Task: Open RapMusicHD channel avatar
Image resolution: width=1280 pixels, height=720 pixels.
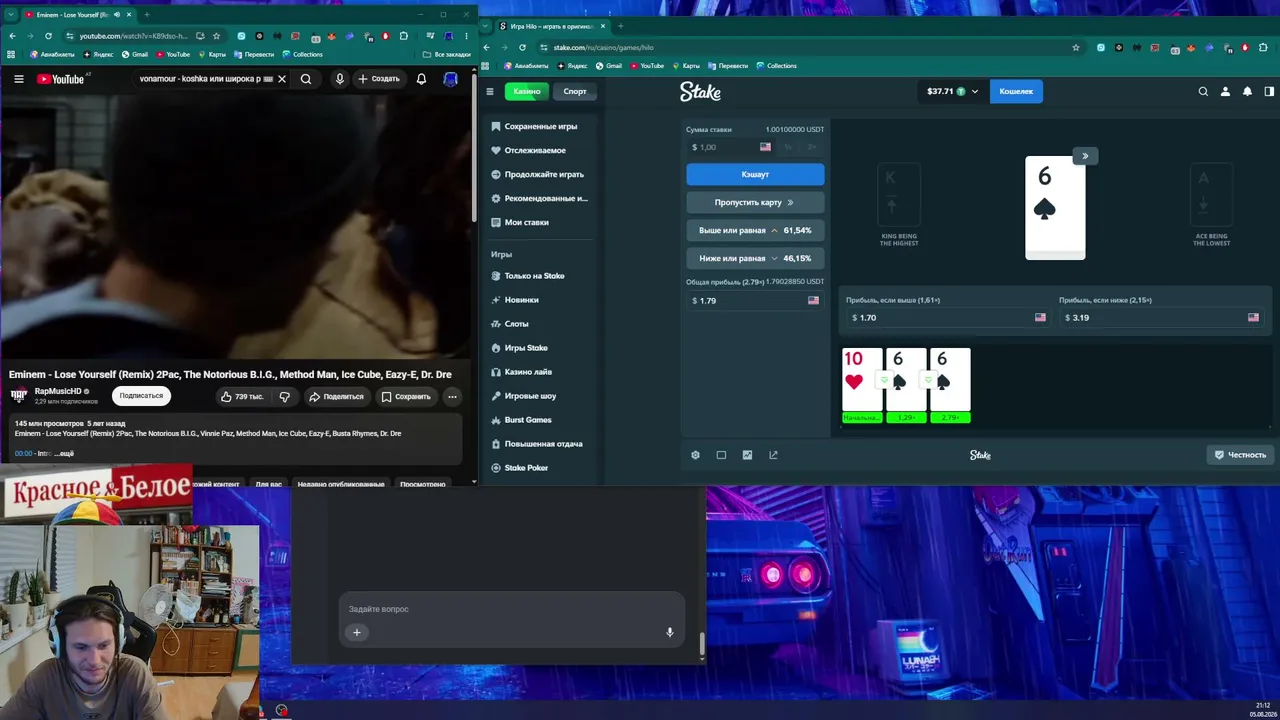Action: tap(19, 396)
